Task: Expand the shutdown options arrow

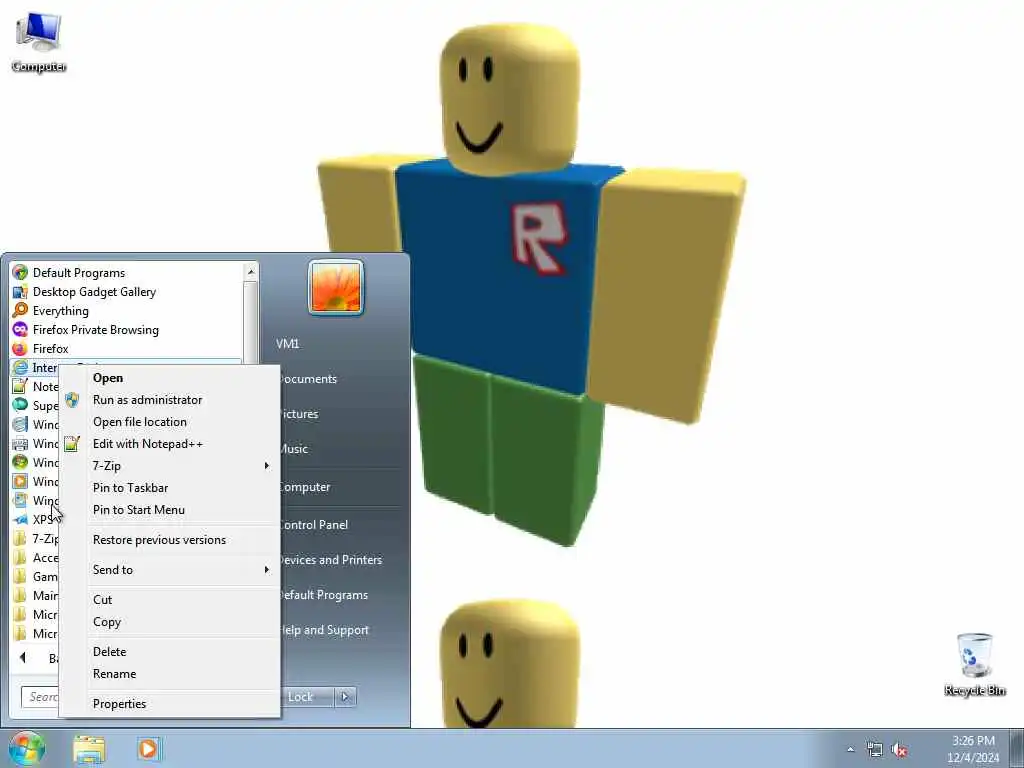Action: point(345,697)
